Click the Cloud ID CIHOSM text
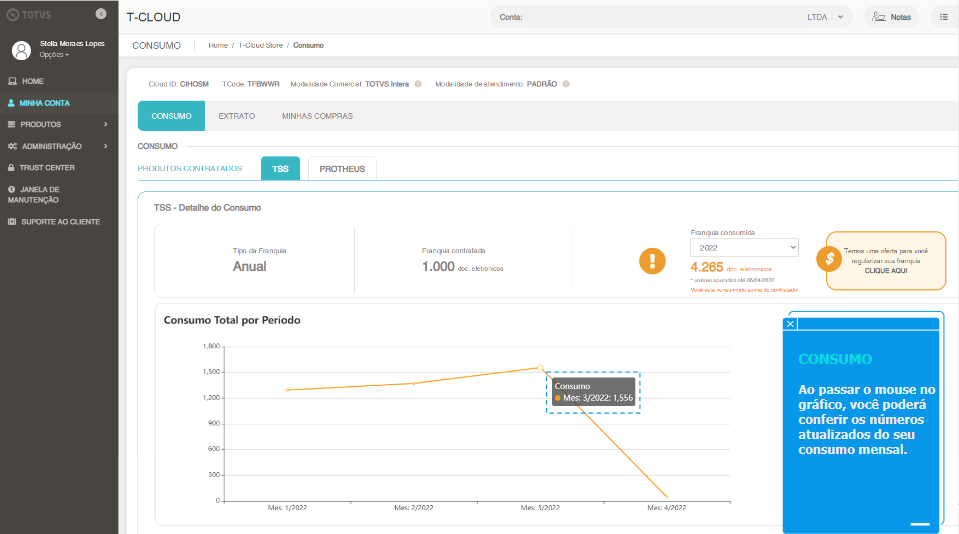The width and height of the screenshot is (959, 534). pos(179,84)
